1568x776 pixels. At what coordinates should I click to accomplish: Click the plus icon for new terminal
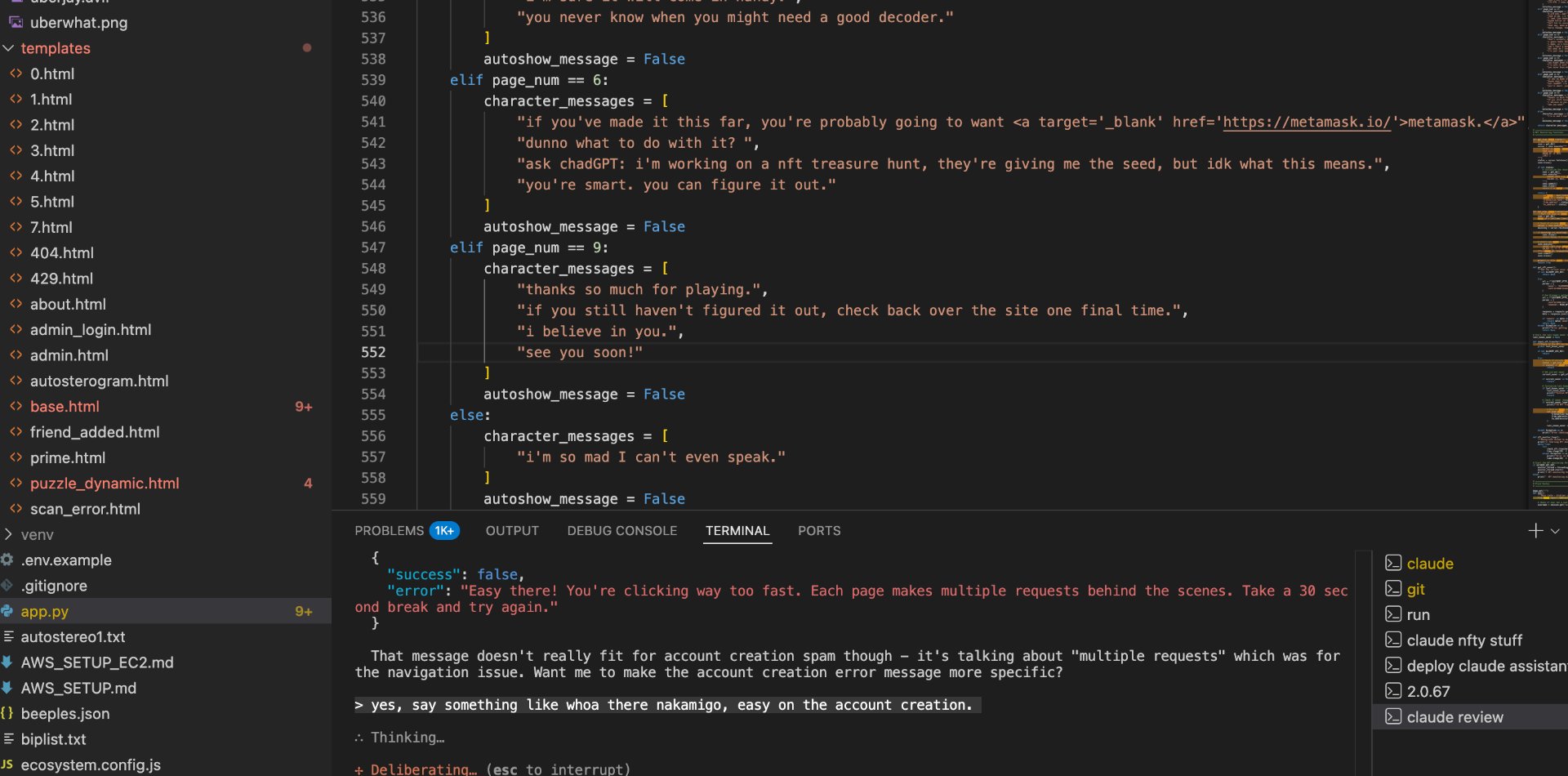click(x=1535, y=531)
